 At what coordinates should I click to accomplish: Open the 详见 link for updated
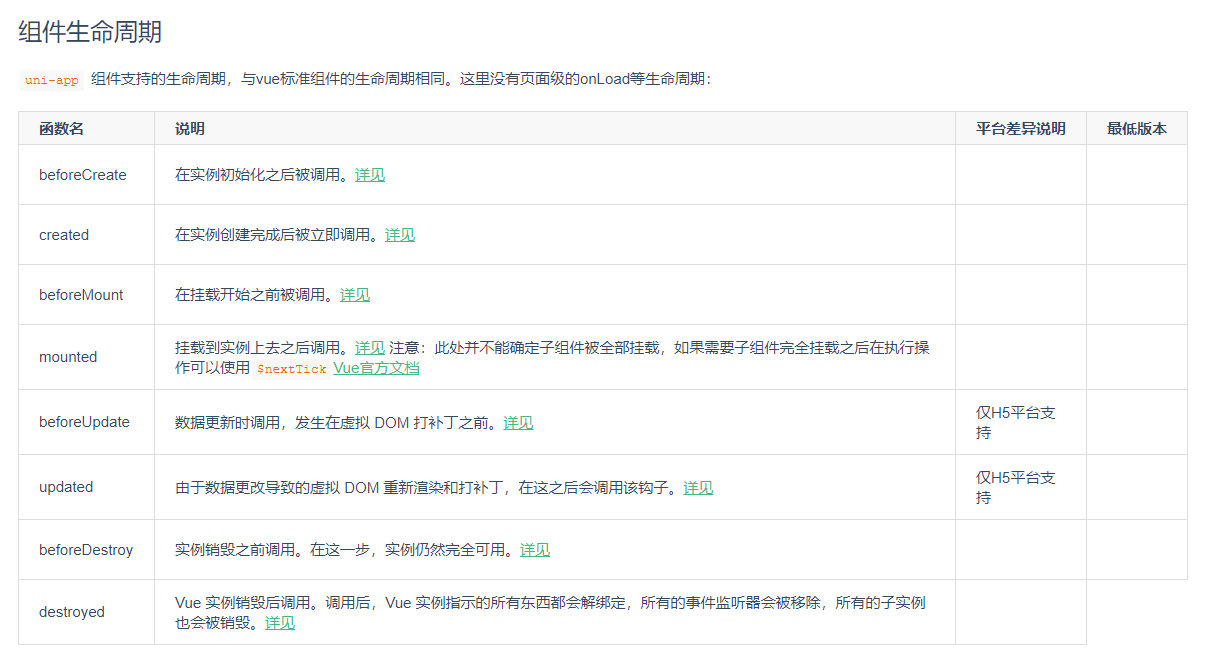[697, 487]
